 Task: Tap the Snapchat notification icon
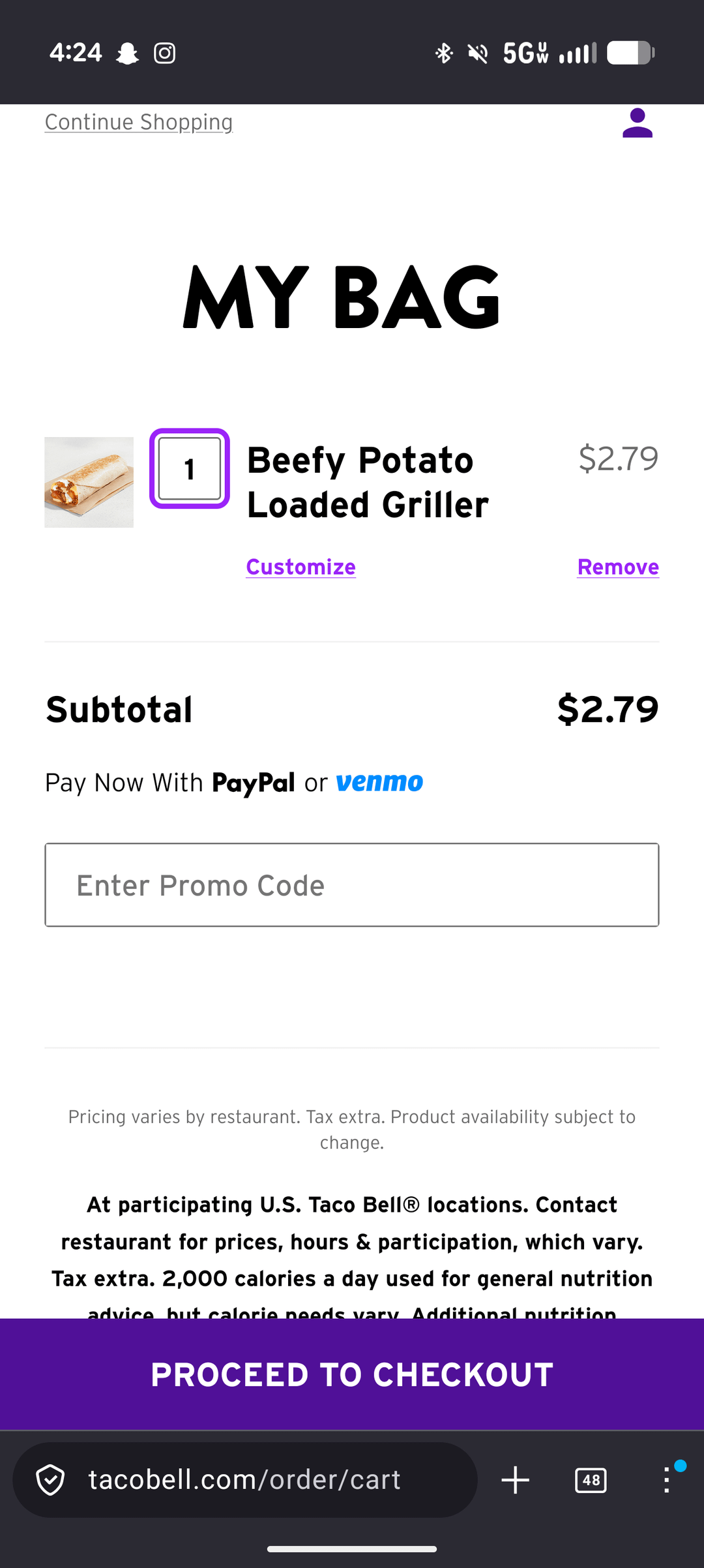[x=127, y=53]
